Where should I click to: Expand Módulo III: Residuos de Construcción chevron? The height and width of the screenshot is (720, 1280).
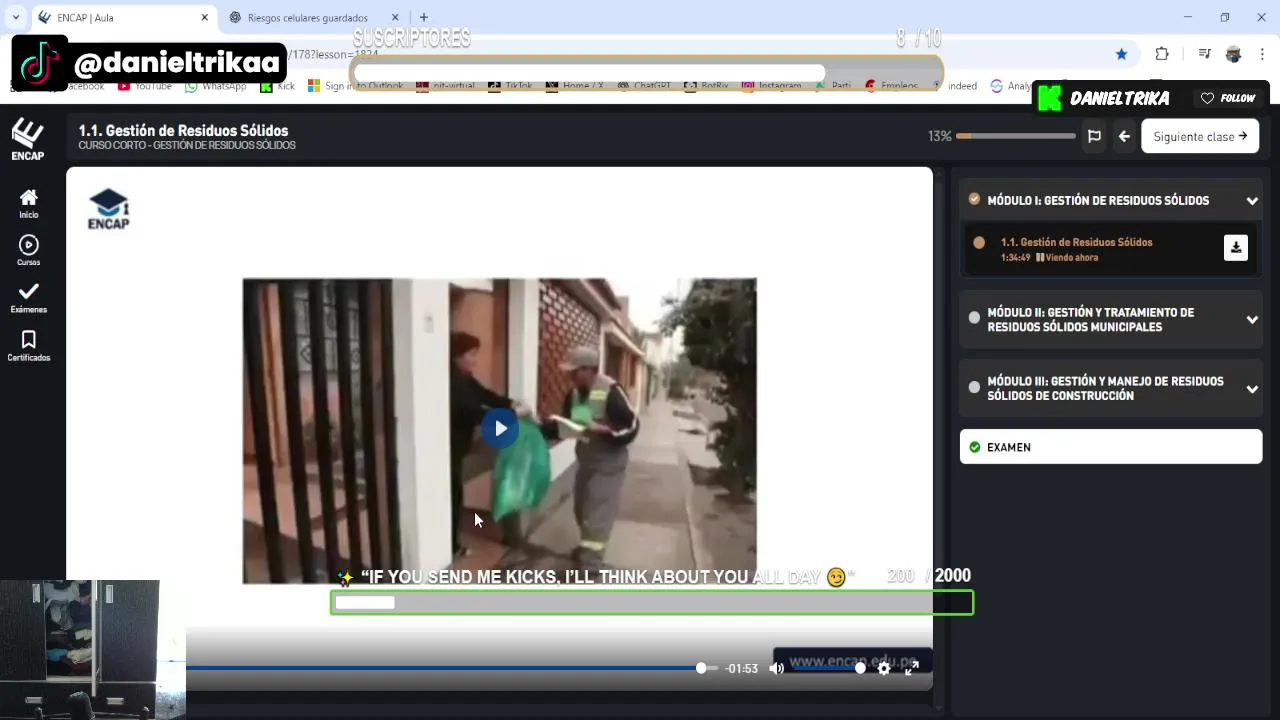tap(1252, 389)
